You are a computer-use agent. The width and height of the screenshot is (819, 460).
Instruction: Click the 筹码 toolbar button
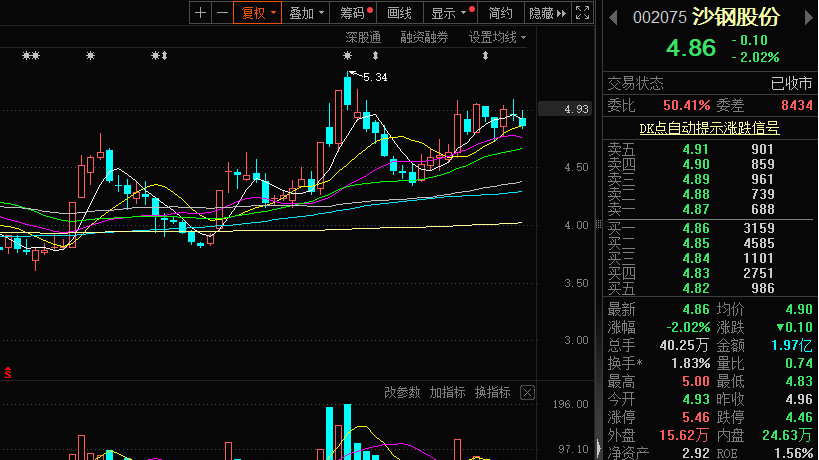[354, 13]
